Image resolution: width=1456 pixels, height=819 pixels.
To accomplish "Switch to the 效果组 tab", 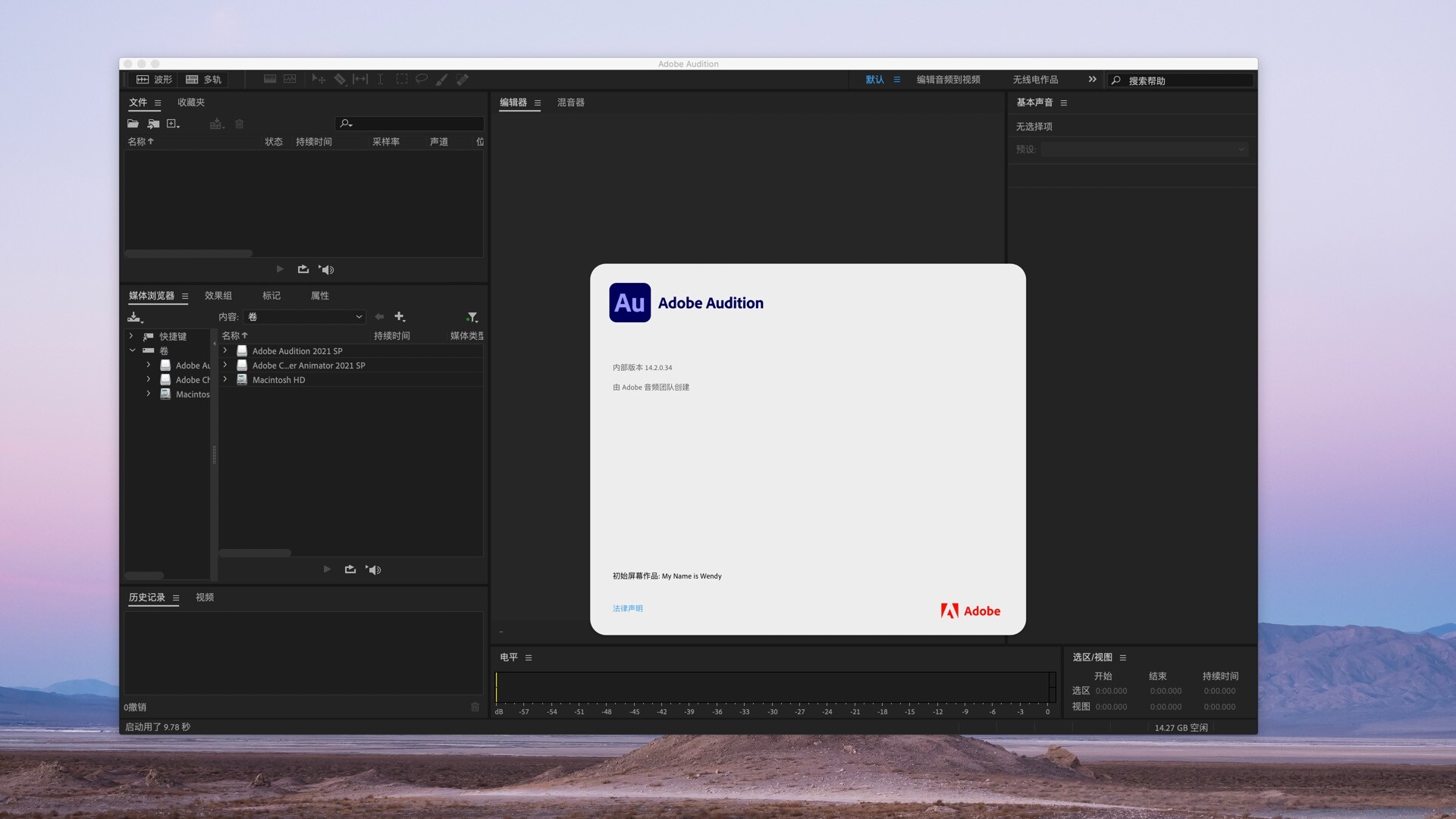I will (x=218, y=296).
